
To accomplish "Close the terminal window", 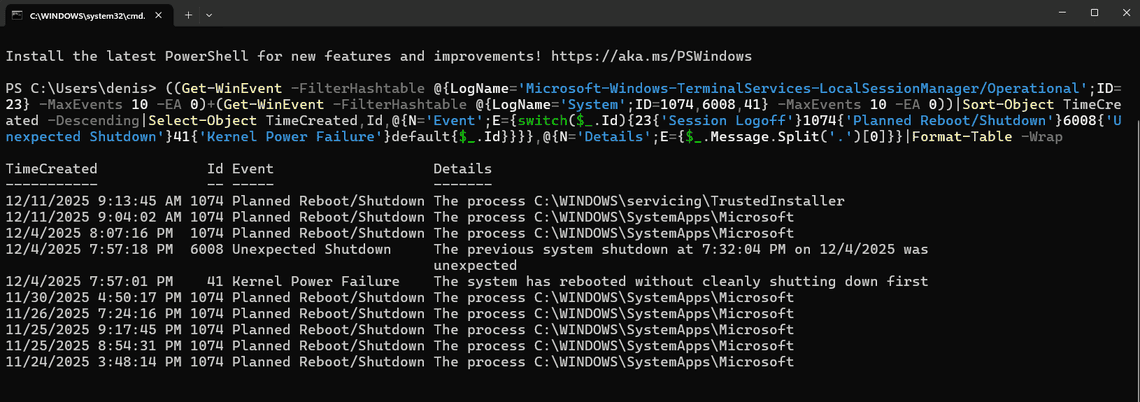I will pyautogui.click(x=1123, y=12).
